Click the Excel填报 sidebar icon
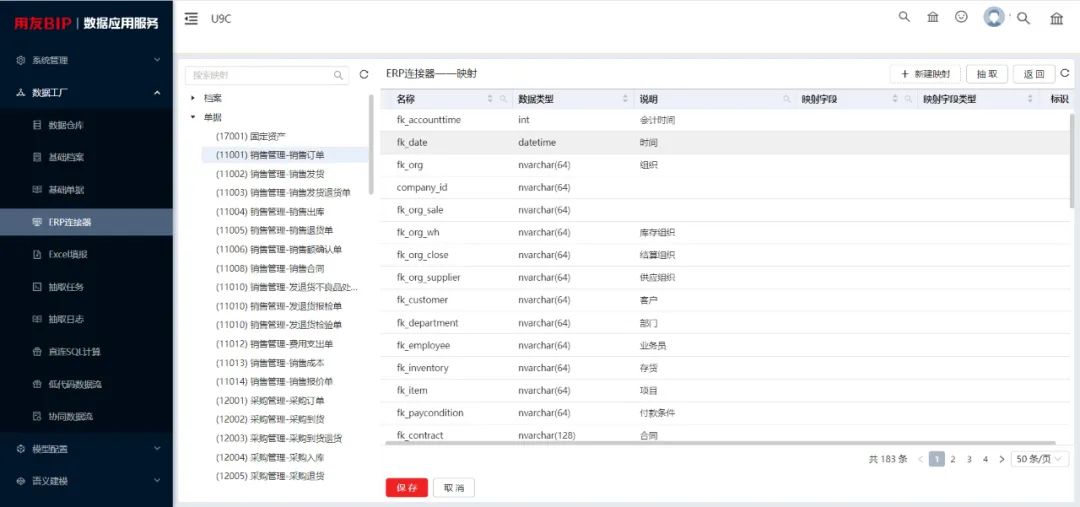 37,254
